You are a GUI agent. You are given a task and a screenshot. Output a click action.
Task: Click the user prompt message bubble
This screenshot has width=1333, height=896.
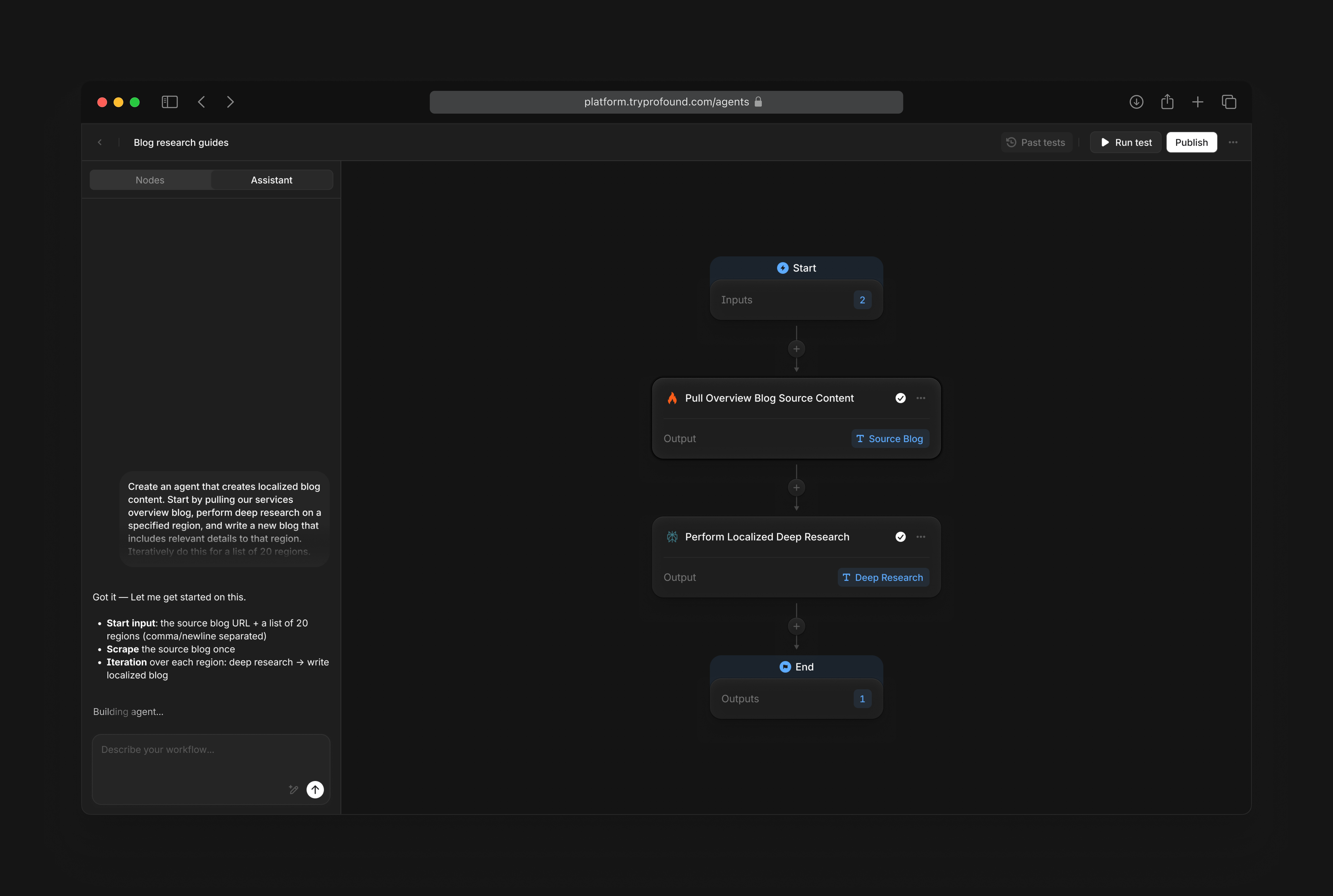click(224, 519)
